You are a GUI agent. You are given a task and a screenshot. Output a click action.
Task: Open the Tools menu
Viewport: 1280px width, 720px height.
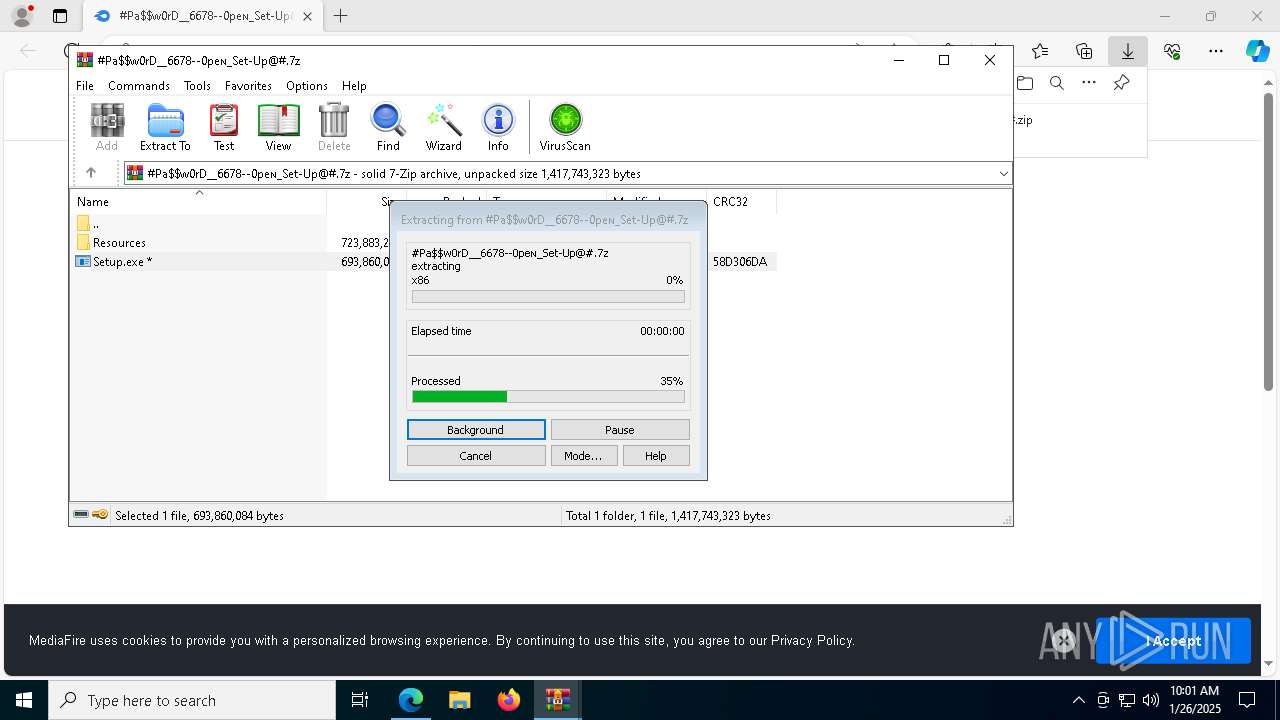point(197,86)
